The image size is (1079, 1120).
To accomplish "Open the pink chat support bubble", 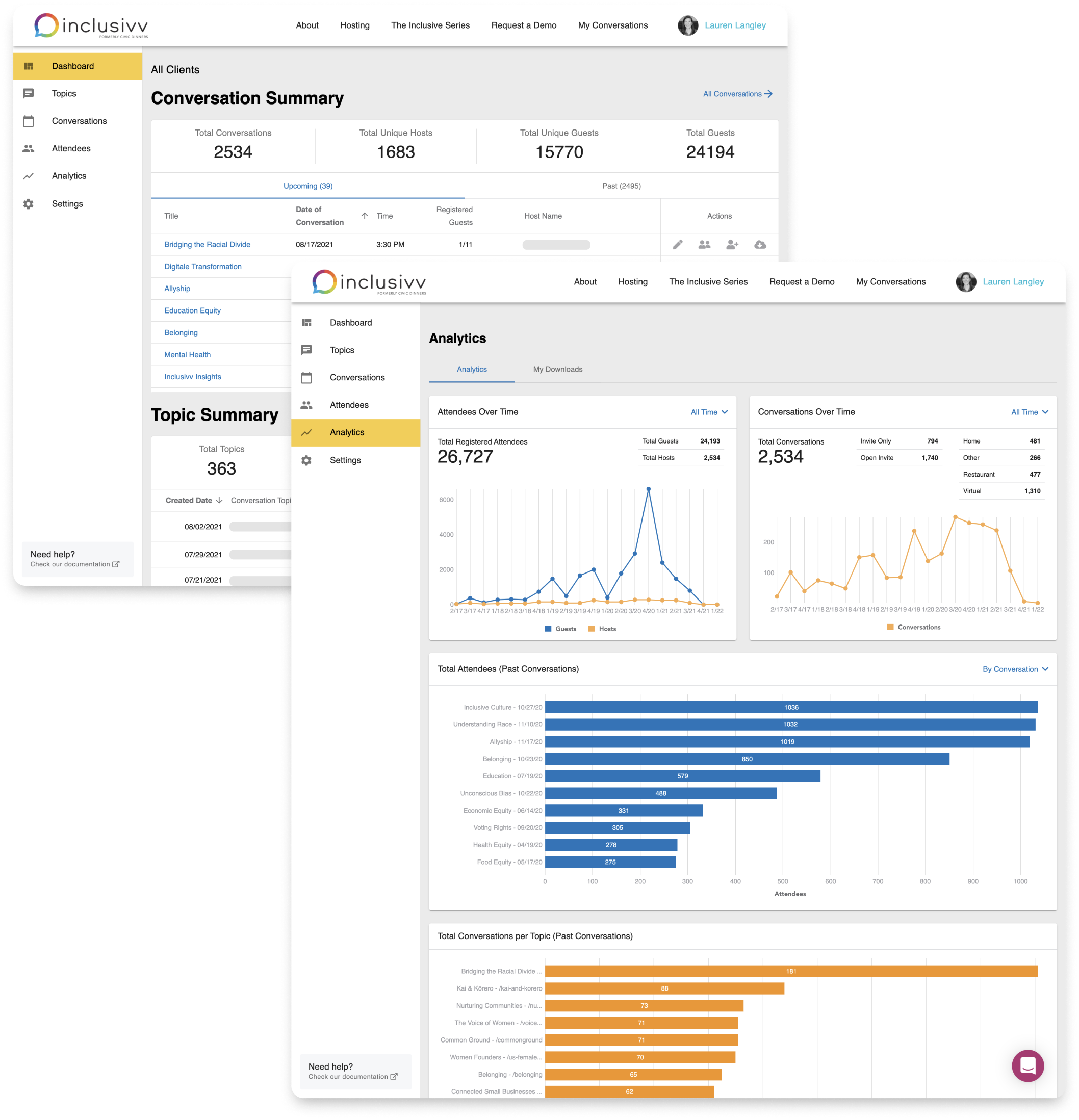I will tap(1027, 1066).
